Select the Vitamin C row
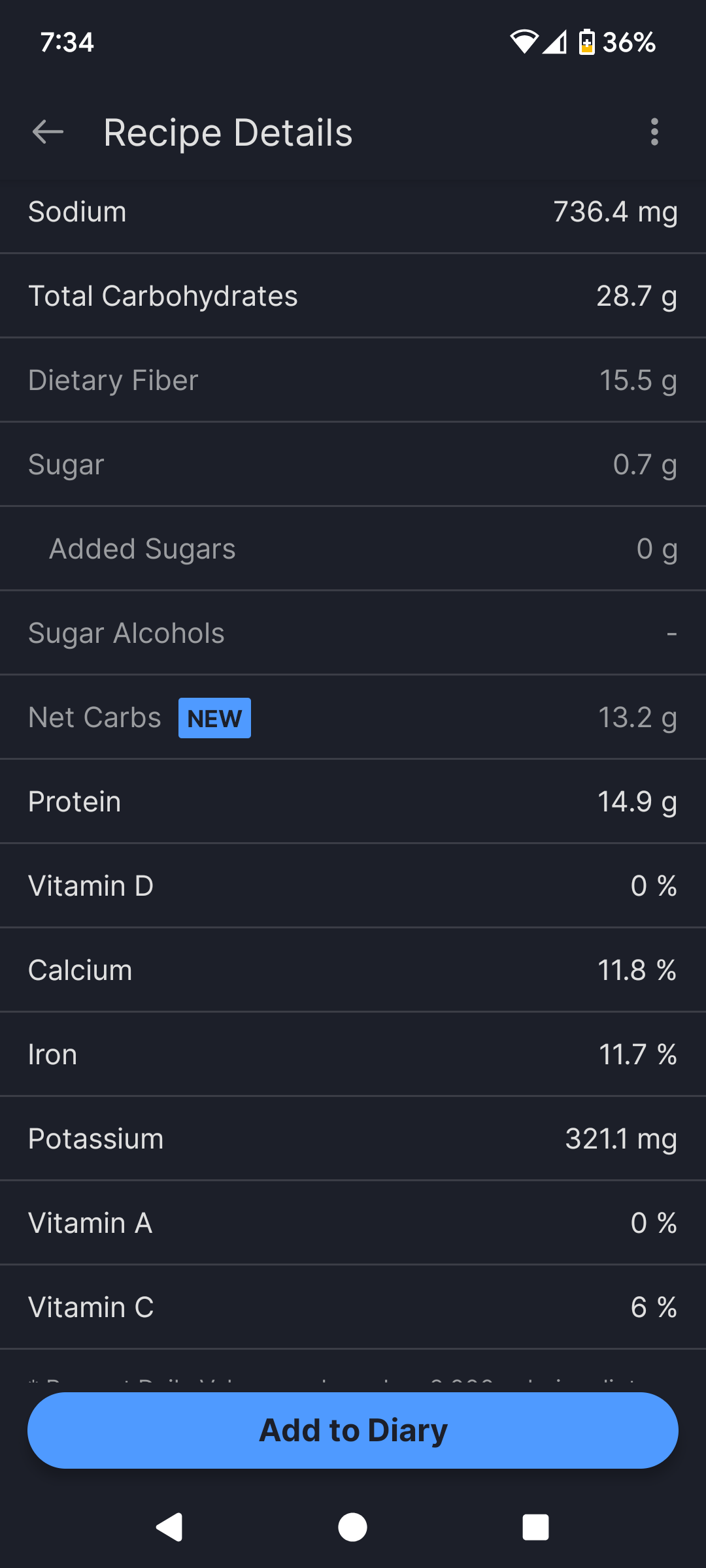 coord(353,1307)
